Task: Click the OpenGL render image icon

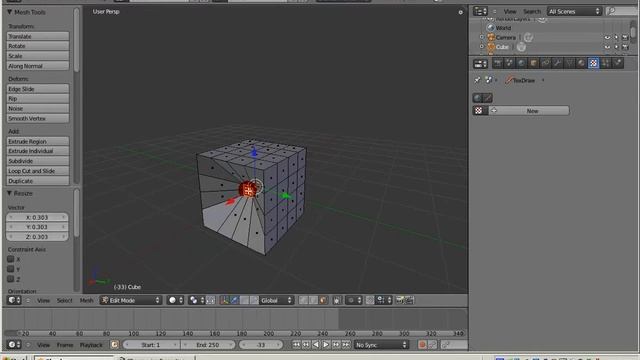Action: pyautogui.click(x=400, y=300)
